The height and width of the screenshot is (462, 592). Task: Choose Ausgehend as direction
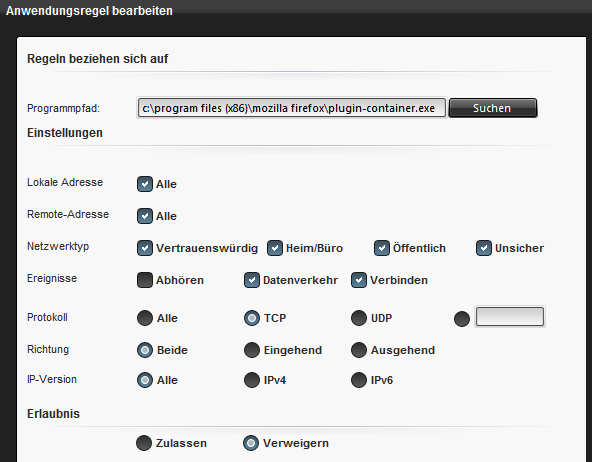tap(359, 350)
